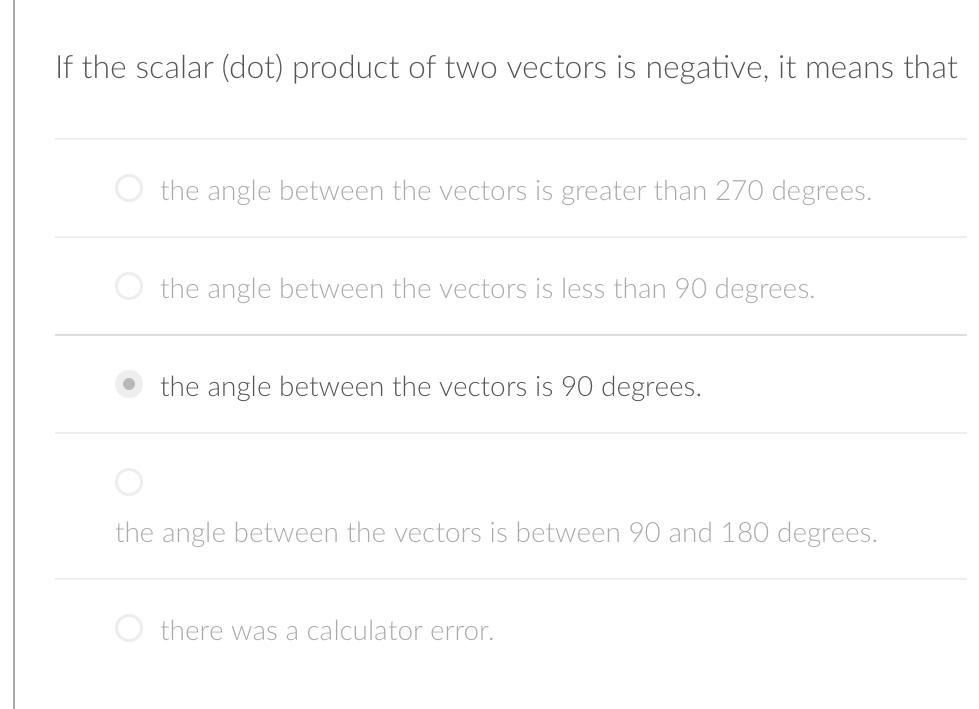The height and width of the screenshot is (709, 979).
Task: Click 'there was a calculator error' text
Action: tap(327, 629)
